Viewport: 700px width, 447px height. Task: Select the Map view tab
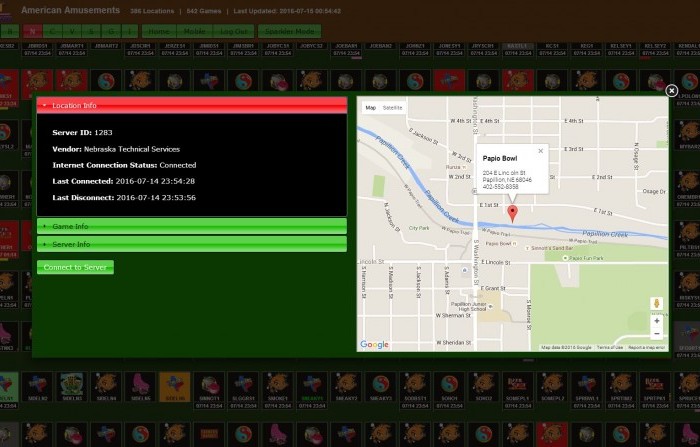click(370, 107)
